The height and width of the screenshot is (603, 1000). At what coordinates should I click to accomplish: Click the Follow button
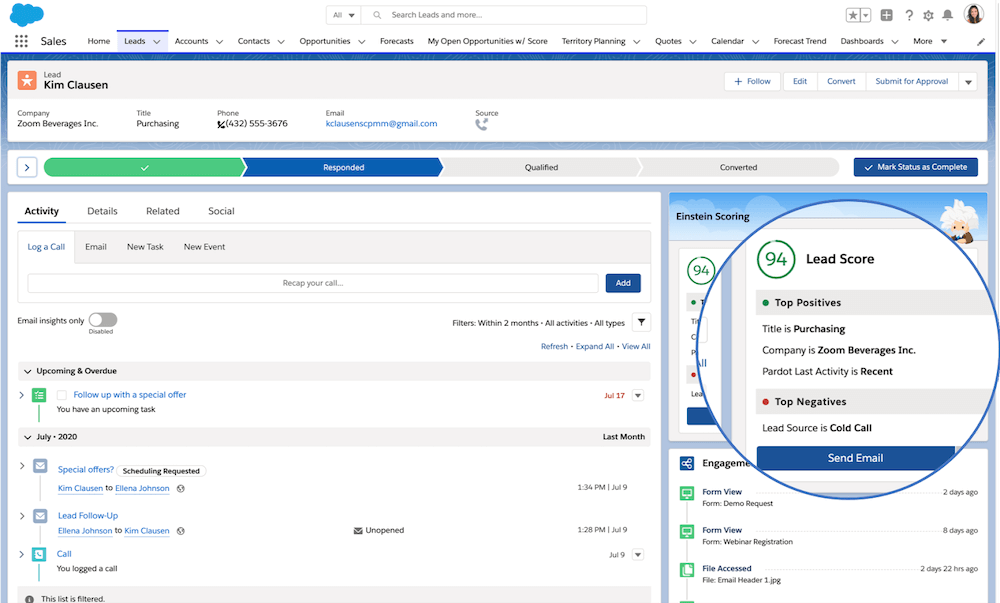coord(752,82)
